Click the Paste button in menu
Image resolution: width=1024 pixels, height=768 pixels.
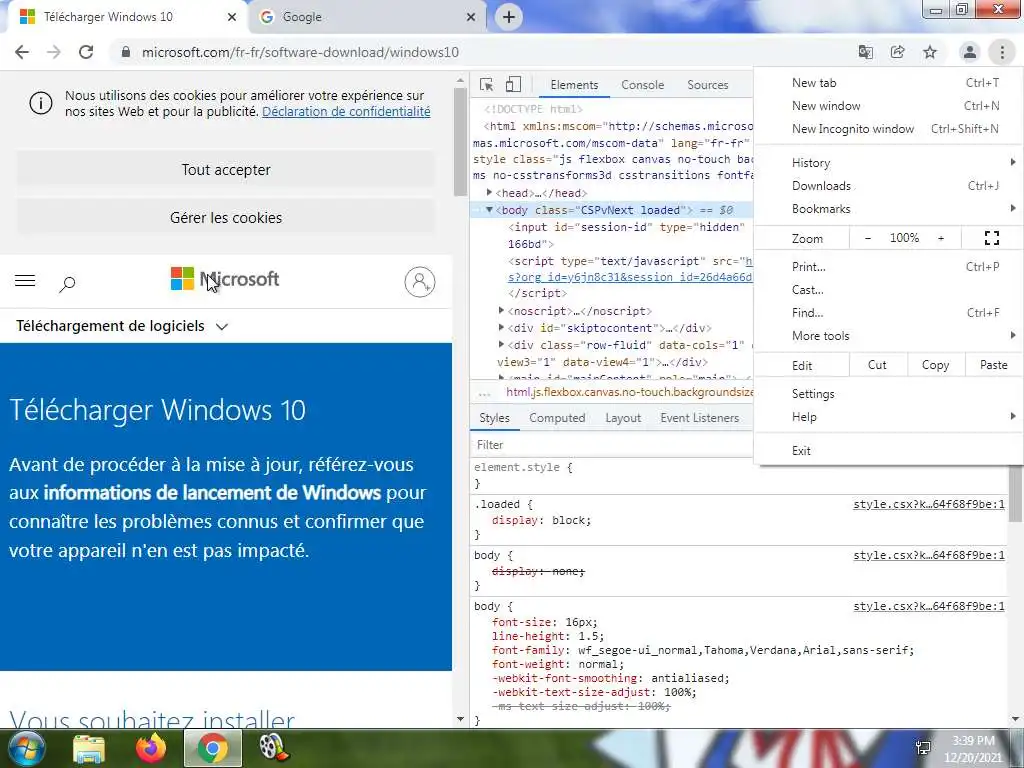point(993,365)
